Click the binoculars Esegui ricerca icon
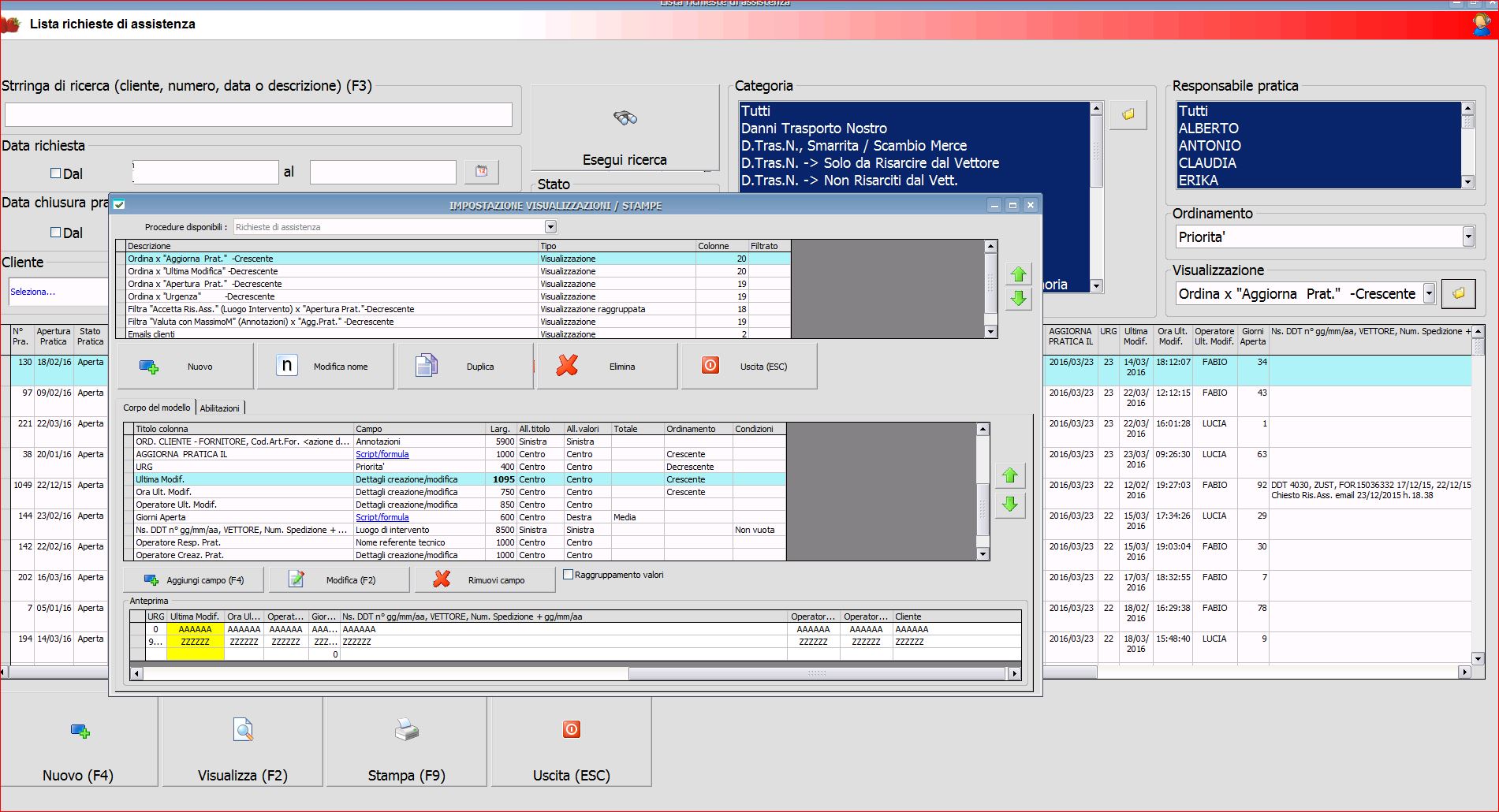This screenshot has width=1499, height=812. pyautogui.click(x=625, y=118)
